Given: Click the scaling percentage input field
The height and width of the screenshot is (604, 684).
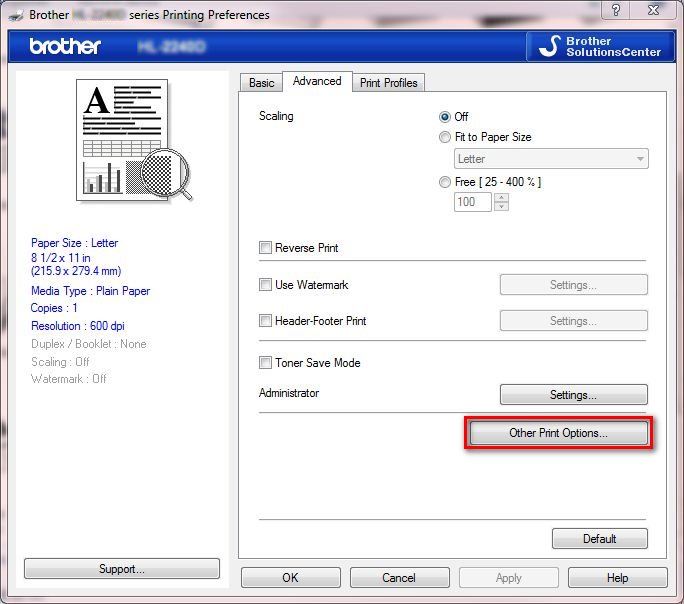Looking at the screenshot, I should [472, 202].
